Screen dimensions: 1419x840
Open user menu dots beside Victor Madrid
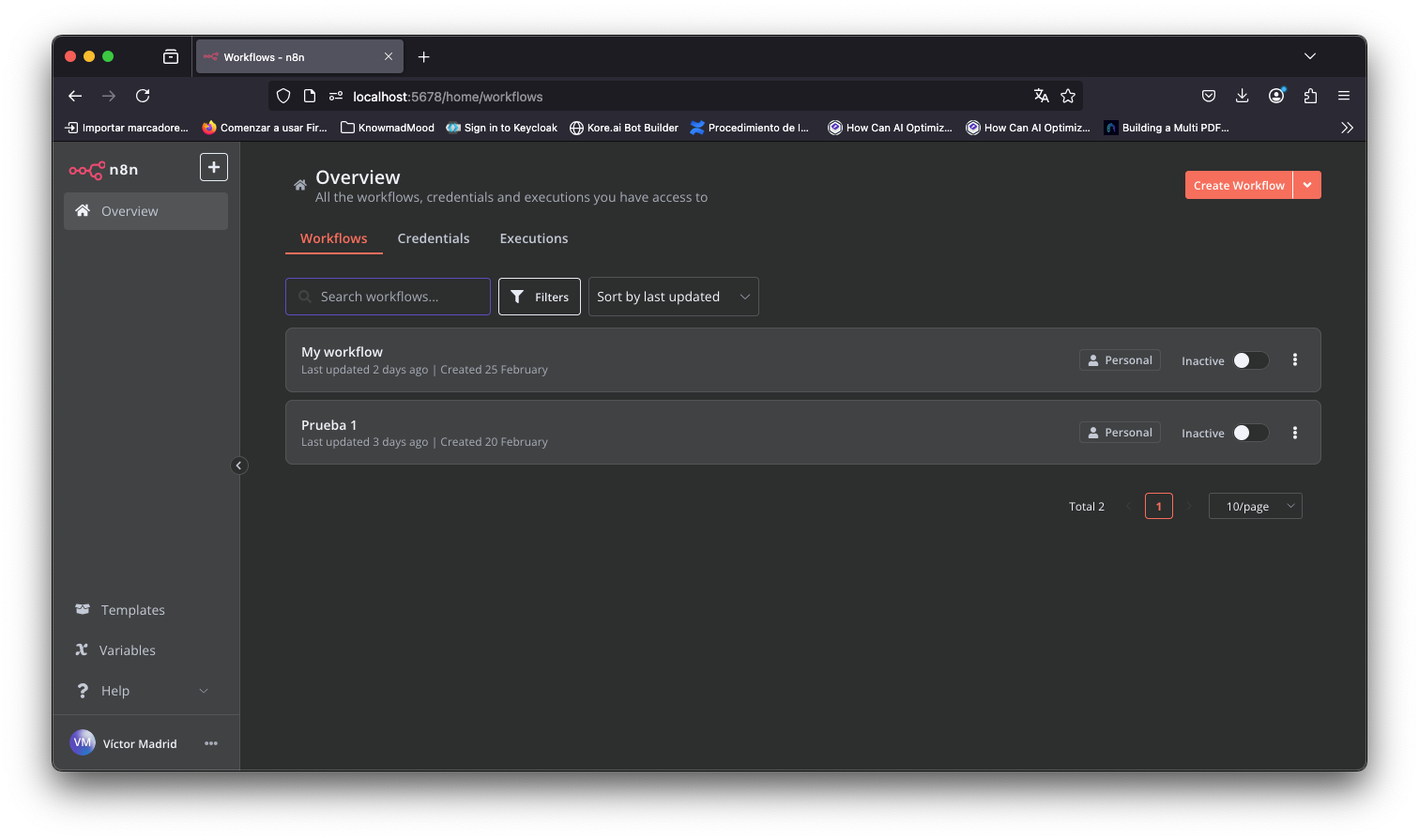(x=211, y=743)
